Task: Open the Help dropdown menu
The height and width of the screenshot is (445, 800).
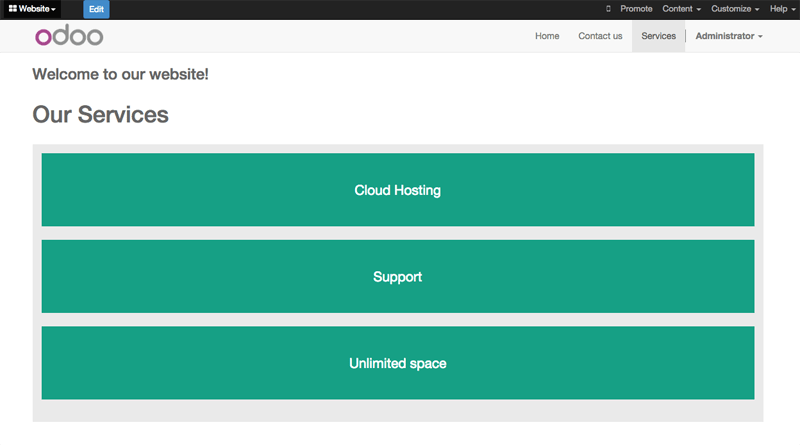Action: click(782, 9)
